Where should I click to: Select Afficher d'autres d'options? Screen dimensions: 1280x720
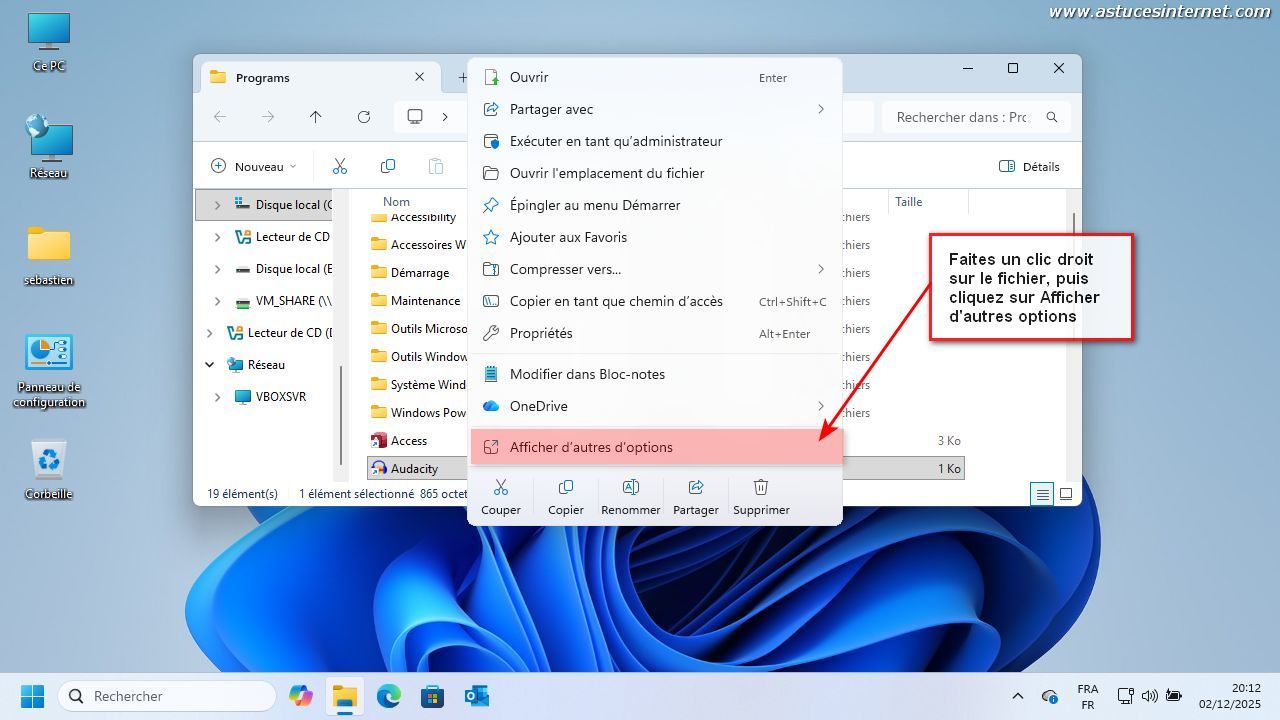655,447
